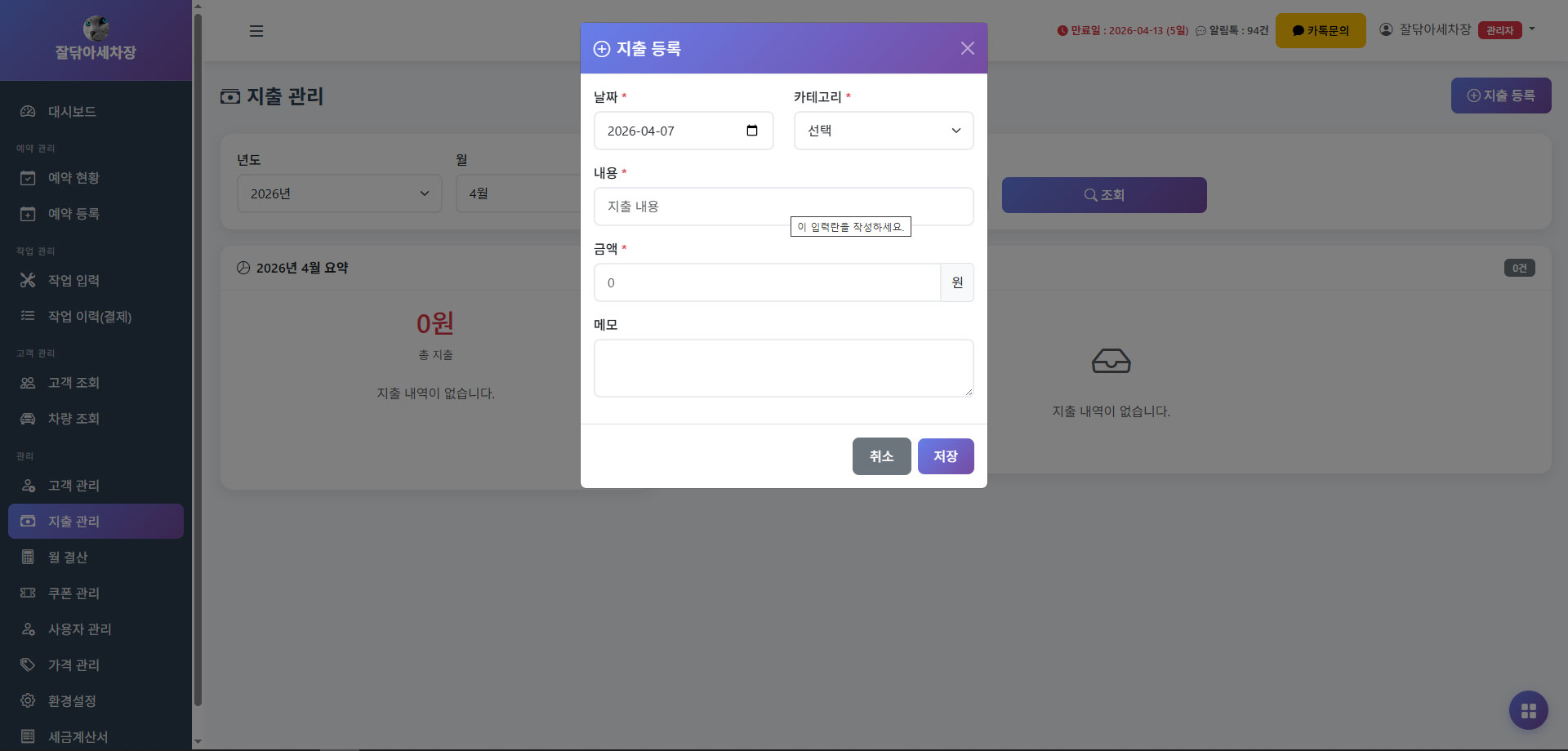Click the 차량 조회 car icon
This screenshot has height=751, width=1568.
click(x=28, y=419)
